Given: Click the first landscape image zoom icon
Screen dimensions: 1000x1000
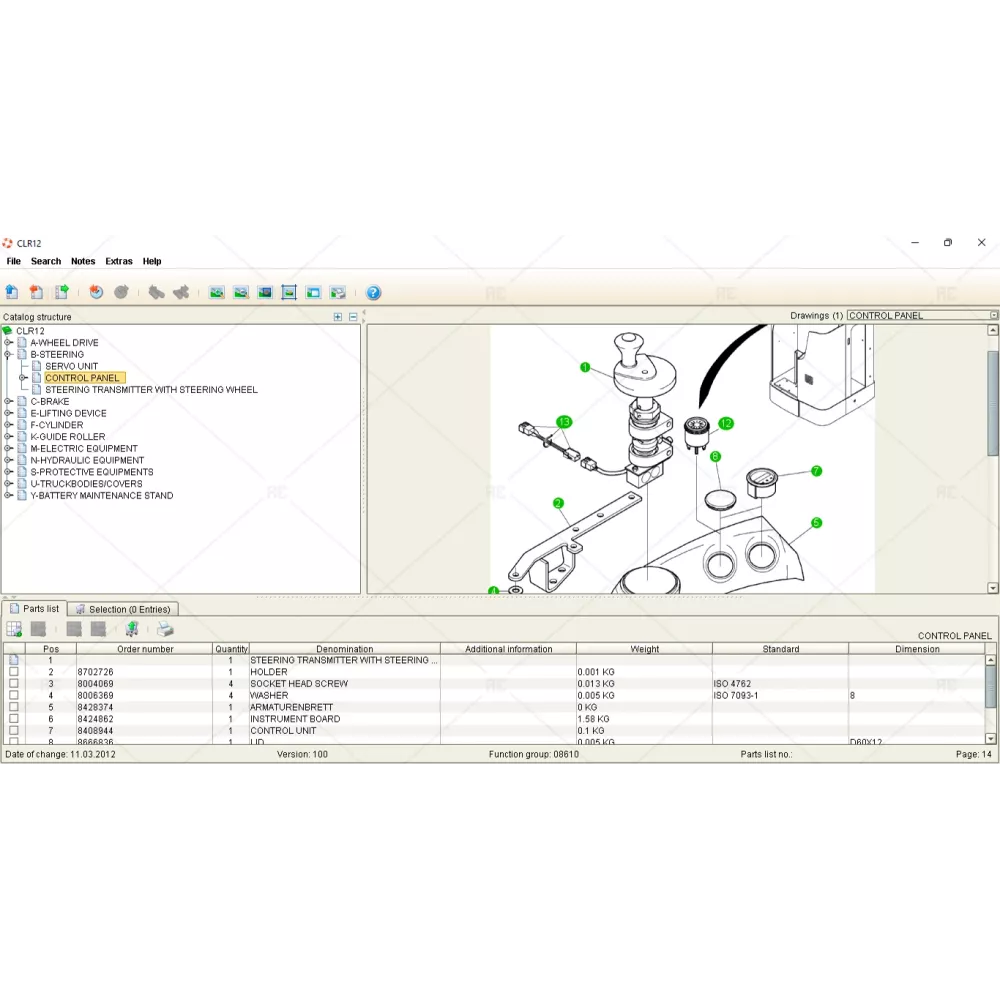Looking at the screenshot, I should tap(216, 293).
